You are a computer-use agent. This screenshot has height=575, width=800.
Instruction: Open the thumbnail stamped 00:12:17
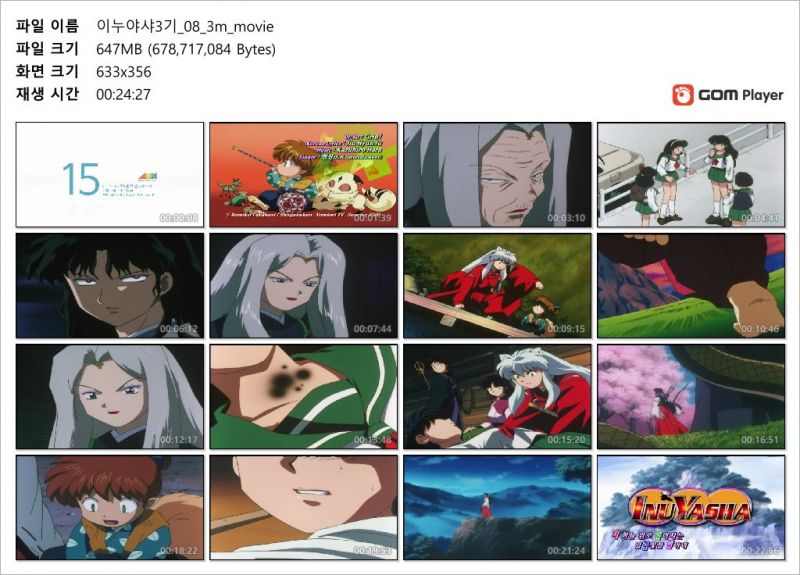(x=110, y=396)
